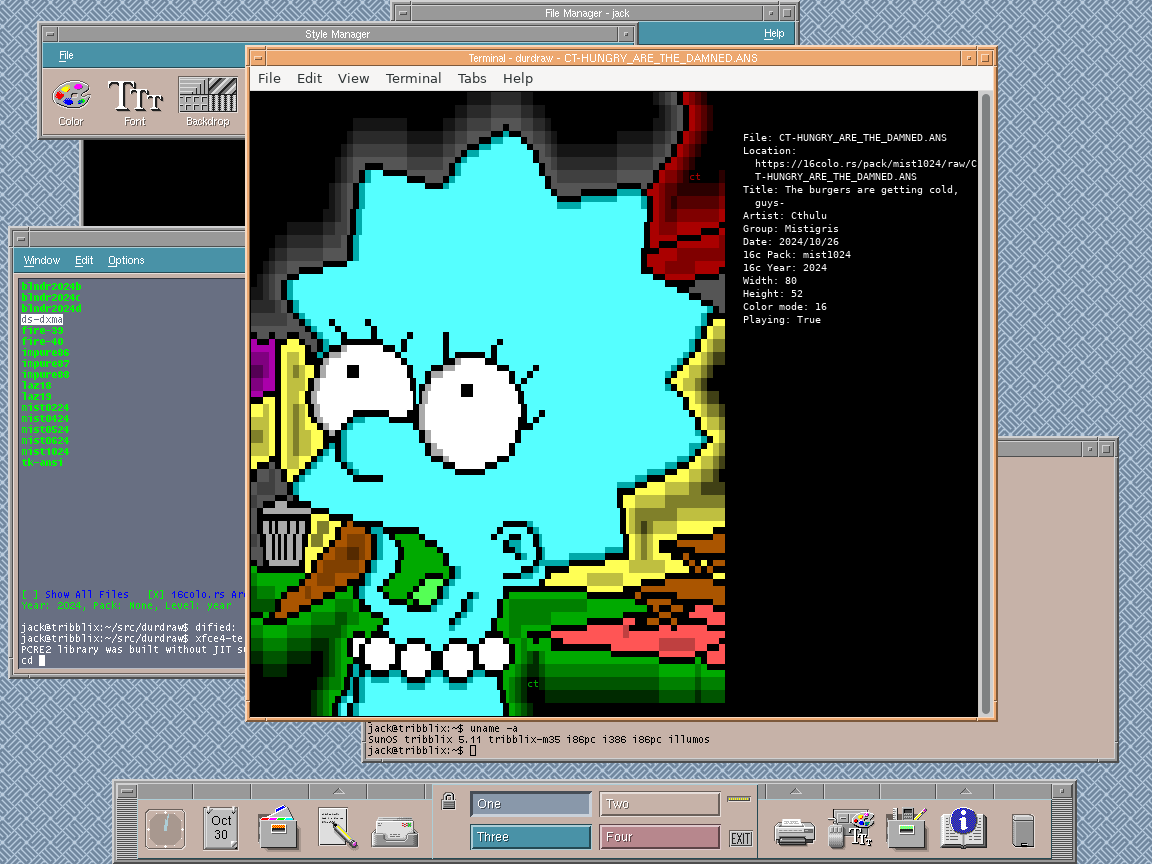Image resolution: width=1152 pixels, height=864 pixels.
Task: Open the View menu in durdraw Terminal
Action: pos(353,79)
